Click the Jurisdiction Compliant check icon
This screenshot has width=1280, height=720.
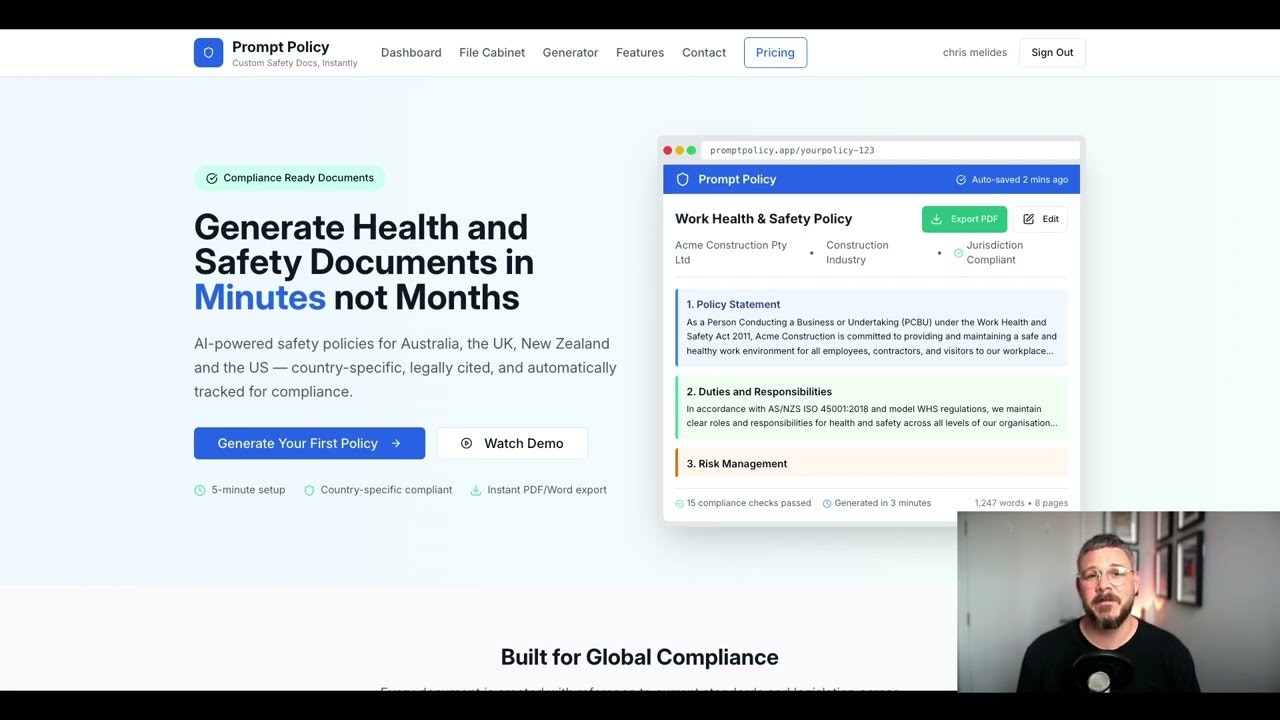[x=959, y=253]
